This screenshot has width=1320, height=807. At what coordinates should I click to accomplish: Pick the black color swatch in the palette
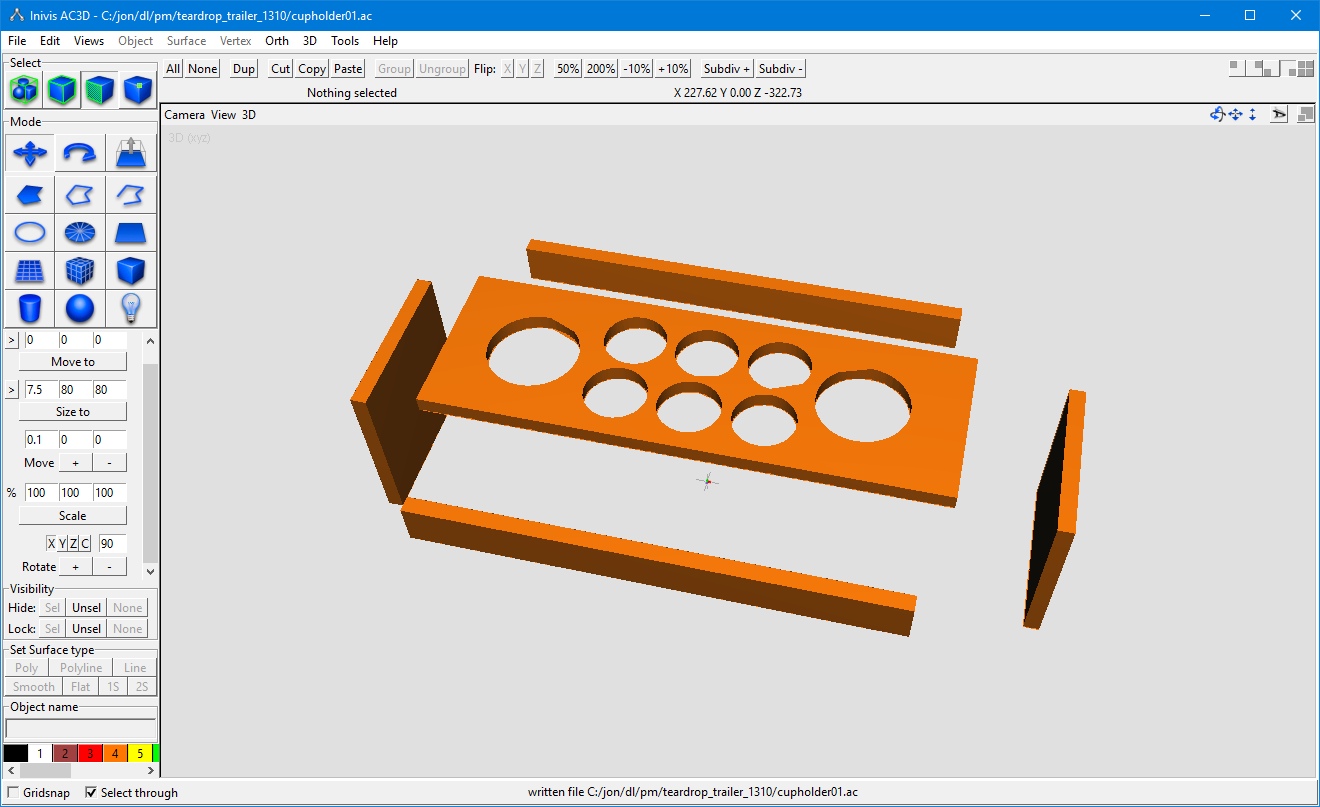pos(15,753)
